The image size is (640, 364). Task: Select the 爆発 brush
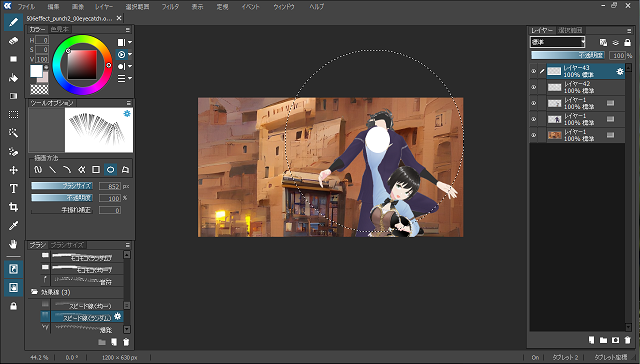81,328
